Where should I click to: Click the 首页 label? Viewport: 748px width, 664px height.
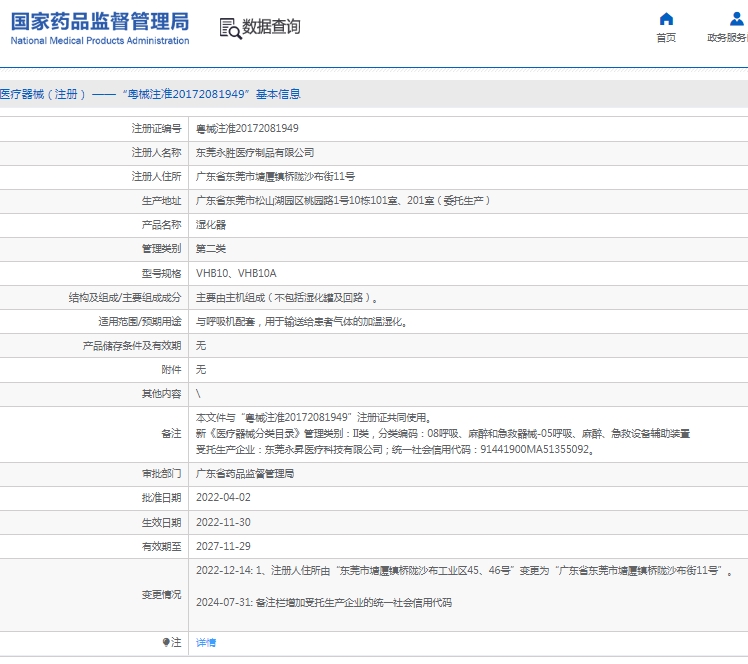click(x=666, y=38)
